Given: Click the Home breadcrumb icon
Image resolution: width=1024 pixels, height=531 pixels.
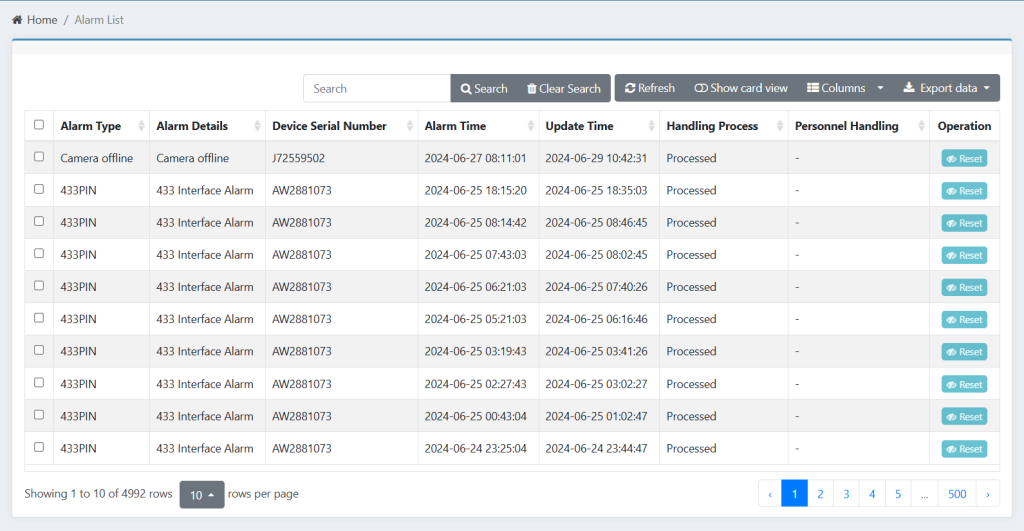Looking at the screenshot, I should pyautogui.click(x=17, y=20).
